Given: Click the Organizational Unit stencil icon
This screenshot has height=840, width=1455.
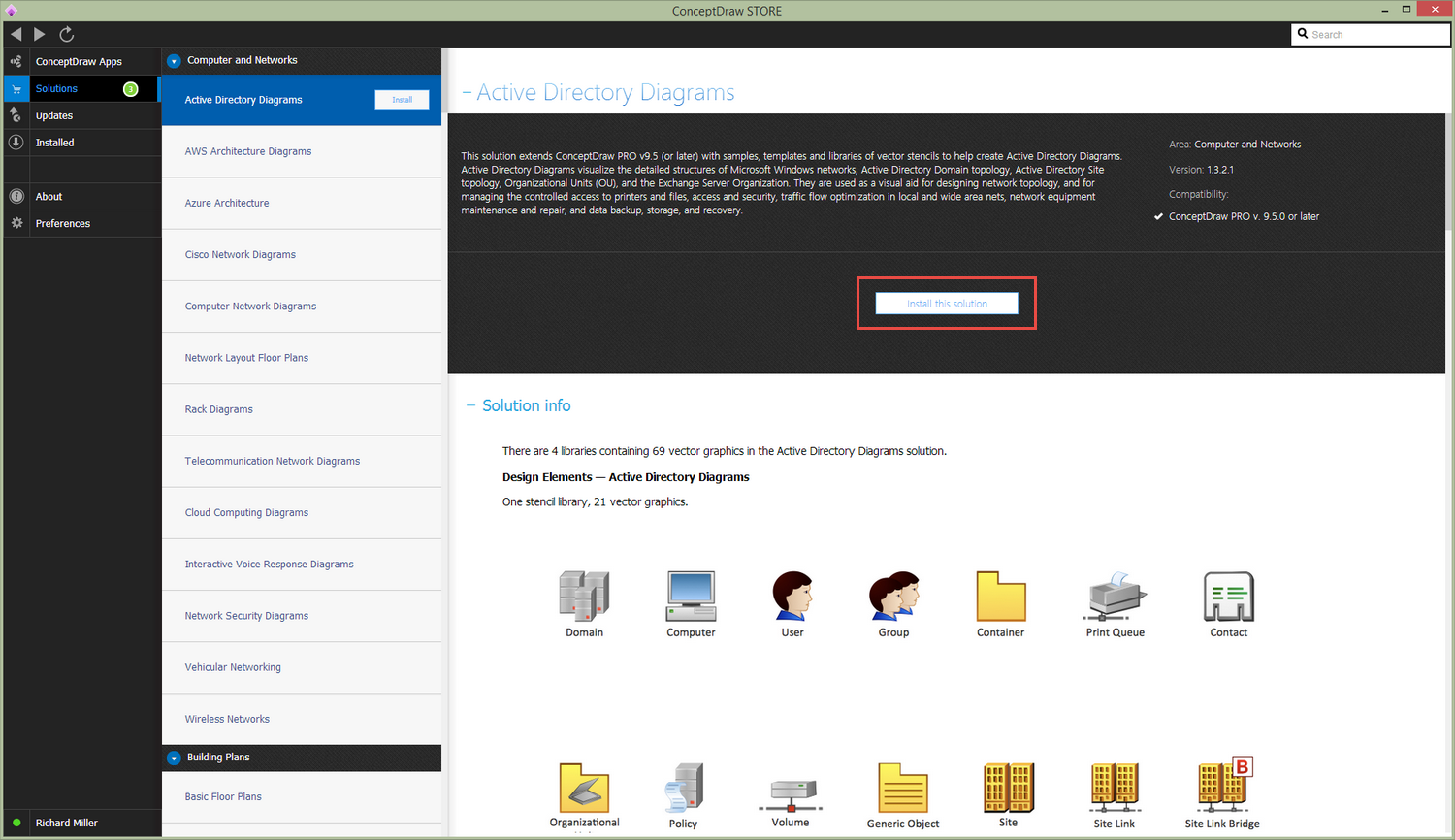Looking at the screenshot, I should [x=584, y=788].
